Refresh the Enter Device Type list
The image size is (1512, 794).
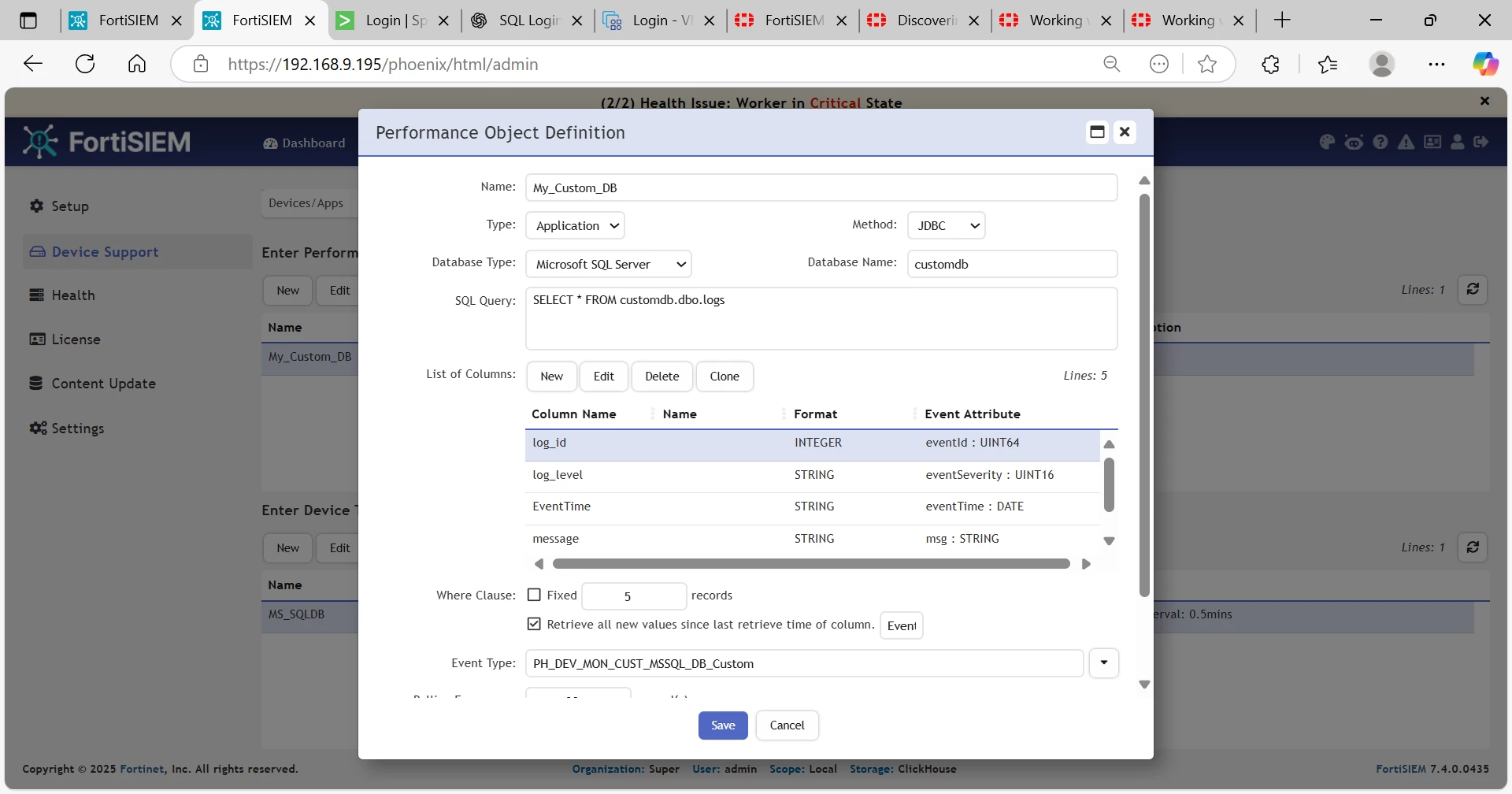tap(1473, 547)
